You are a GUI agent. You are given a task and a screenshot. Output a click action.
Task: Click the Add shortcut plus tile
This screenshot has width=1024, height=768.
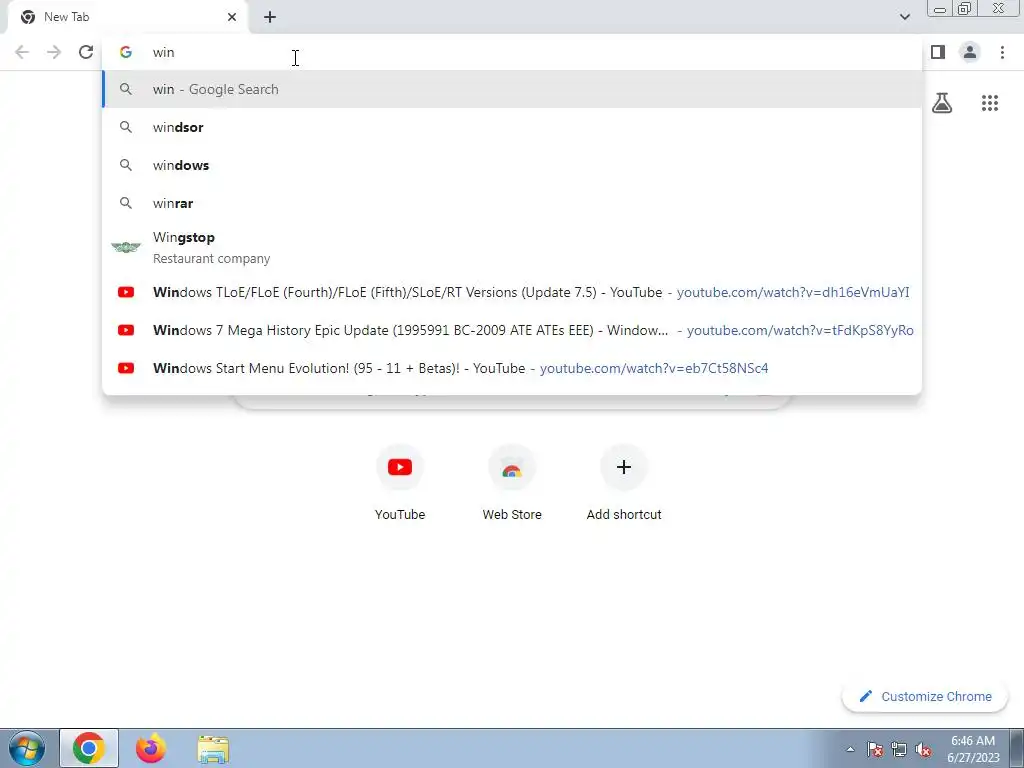tap(624, 483)
